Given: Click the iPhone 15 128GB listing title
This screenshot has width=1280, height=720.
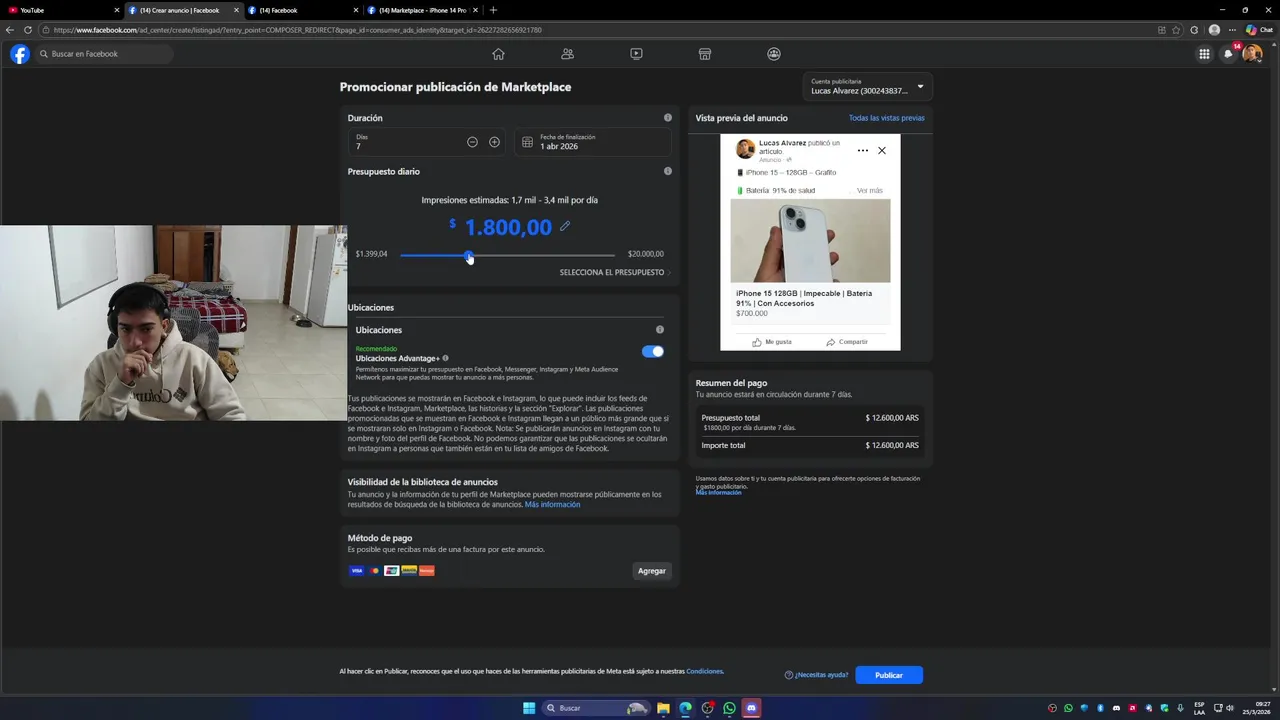Looking at the screenshot, I should click(x=804, y=298).
